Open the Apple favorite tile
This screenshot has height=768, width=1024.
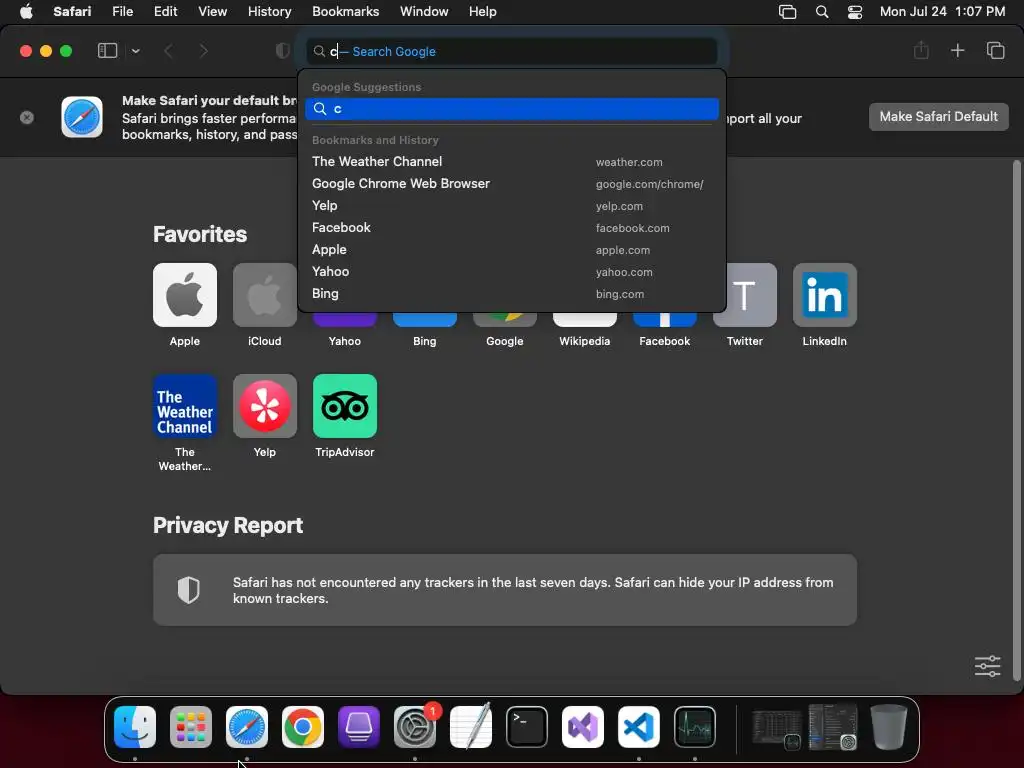185,295
